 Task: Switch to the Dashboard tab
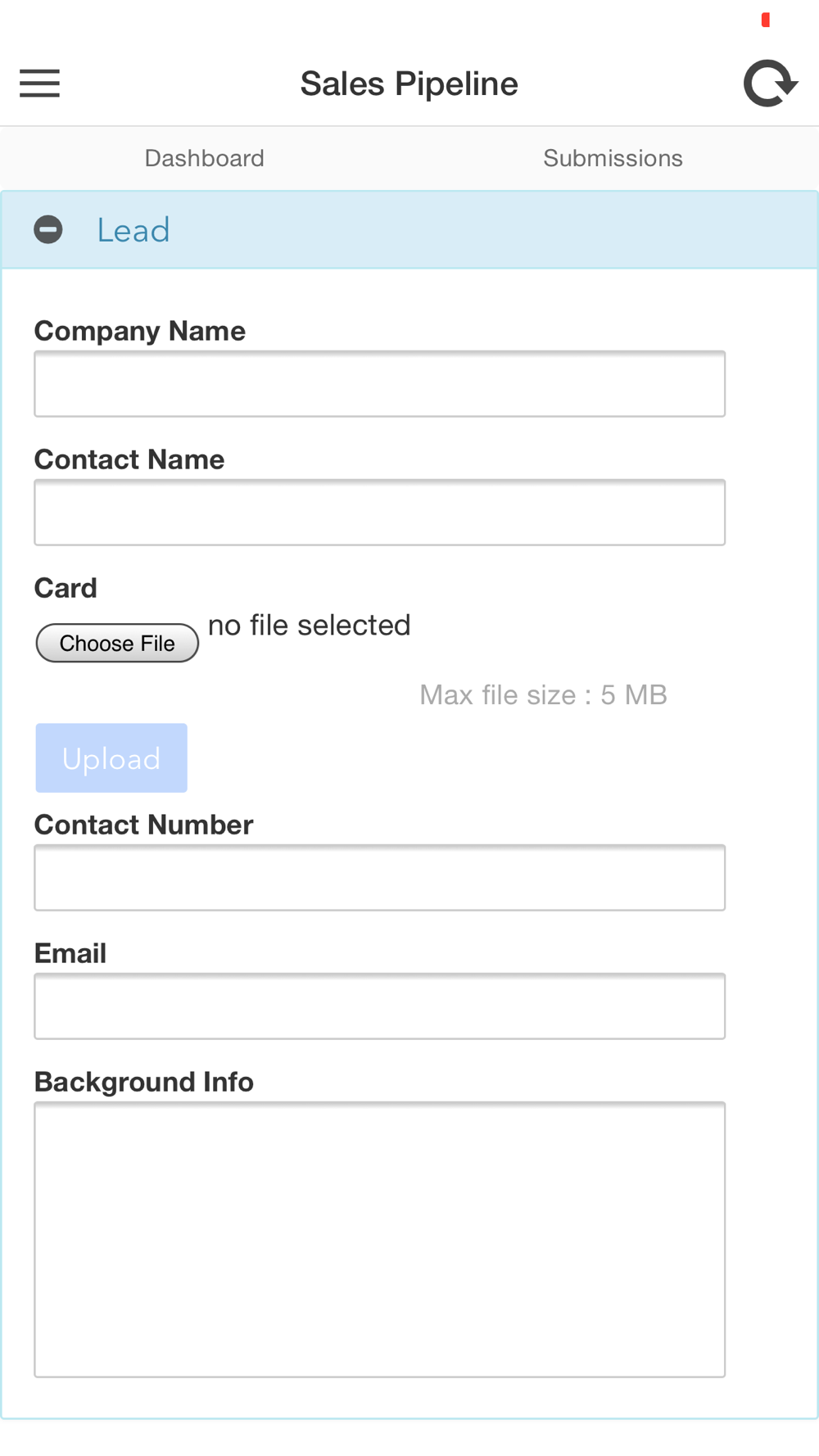pyautogui.click(x=205, y=158)
